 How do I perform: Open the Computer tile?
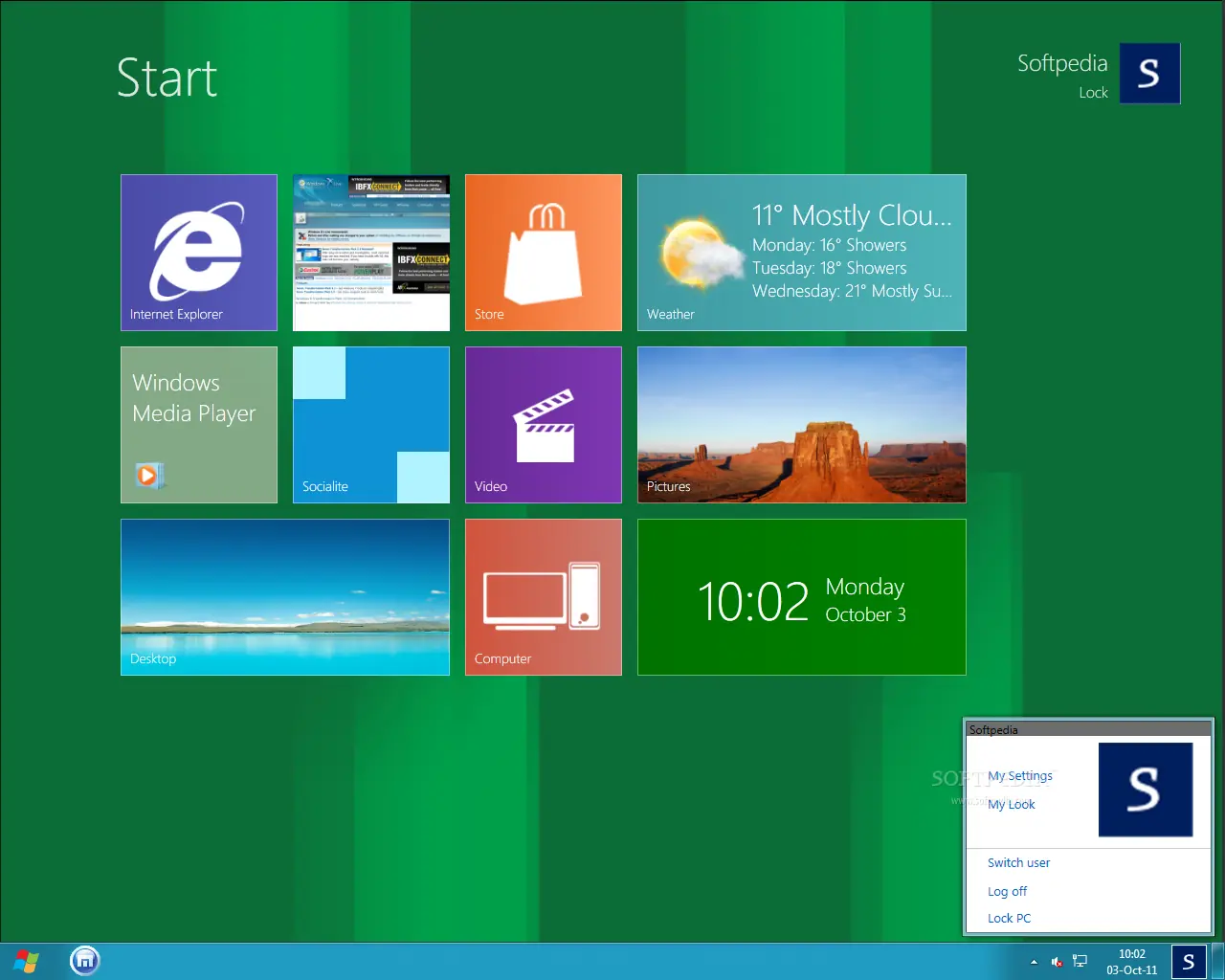tap(544, 597)
